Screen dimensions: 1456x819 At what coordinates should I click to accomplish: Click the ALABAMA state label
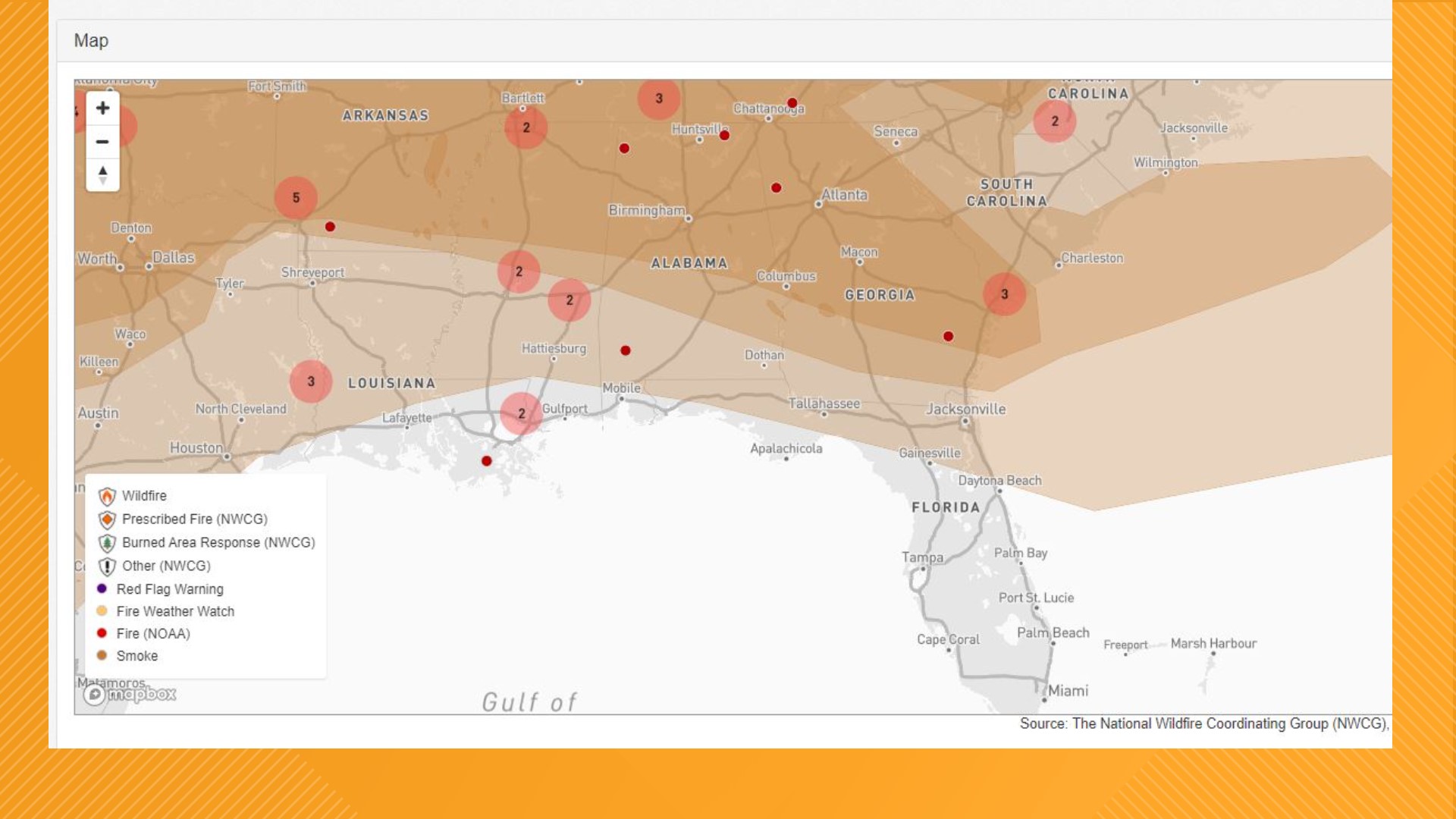pos(689,263)
